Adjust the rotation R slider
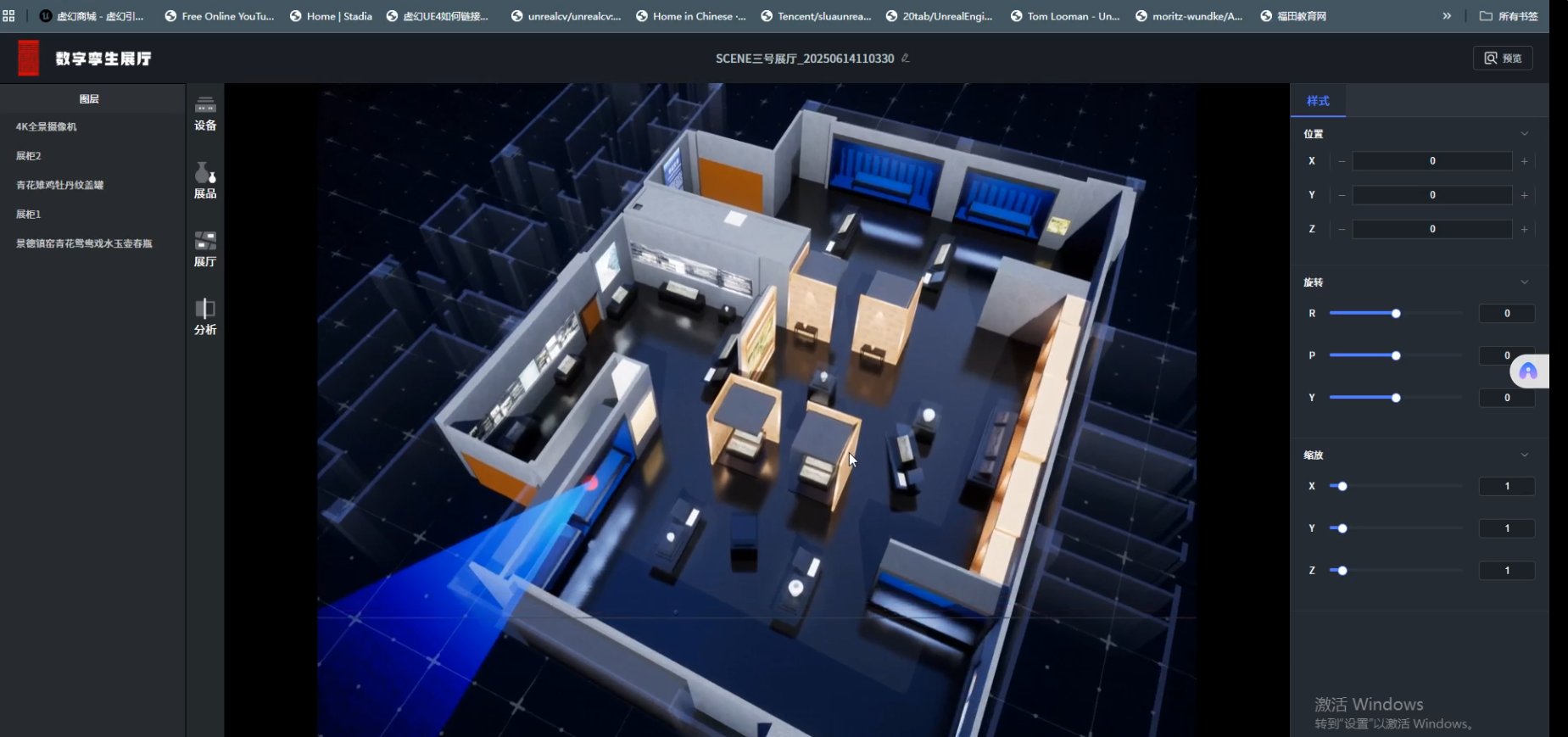 coord(1396,314)
